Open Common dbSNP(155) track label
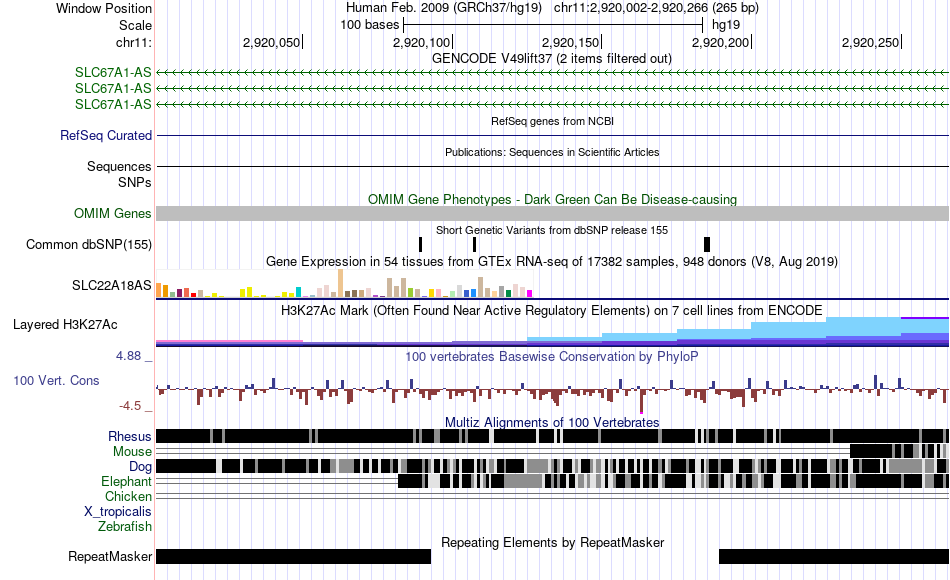The height and width of the screenshot is (580, 950). coord(89,244)
